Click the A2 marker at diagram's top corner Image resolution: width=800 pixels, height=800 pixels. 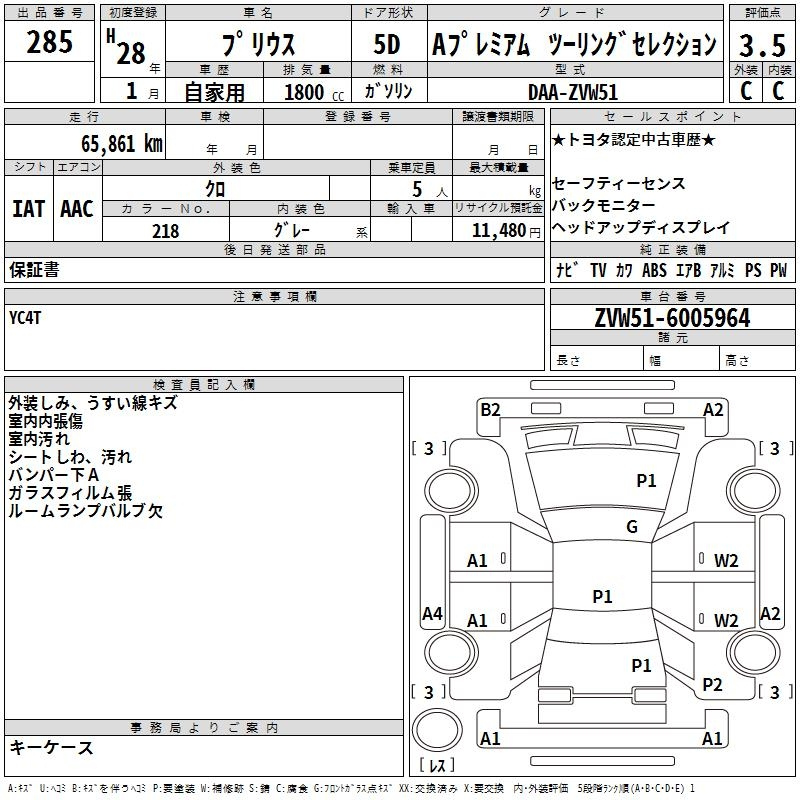(x=713, y=409)
